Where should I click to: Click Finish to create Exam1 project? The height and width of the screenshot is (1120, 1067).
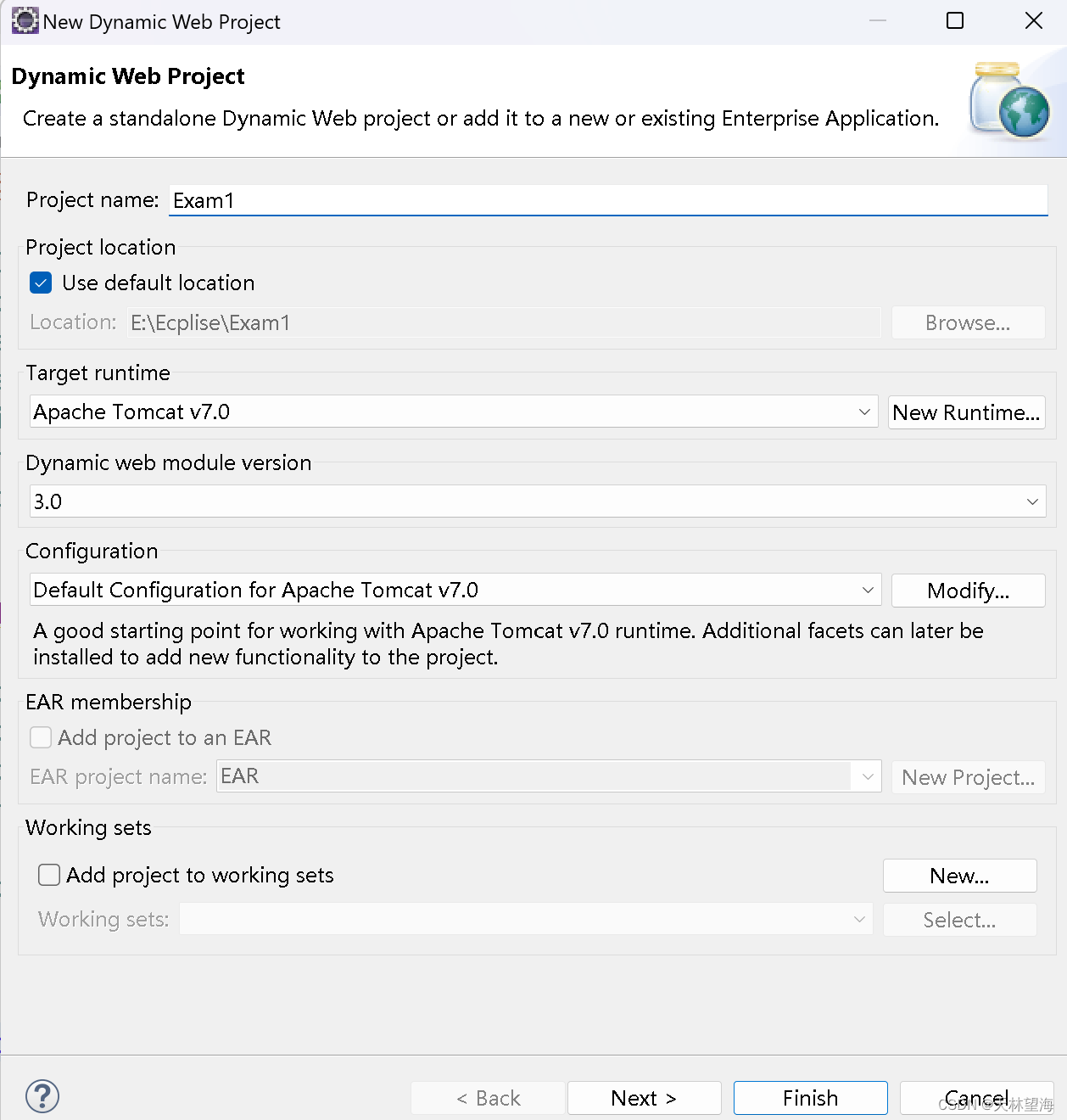pyautogui.click(x=809, y=1097)
